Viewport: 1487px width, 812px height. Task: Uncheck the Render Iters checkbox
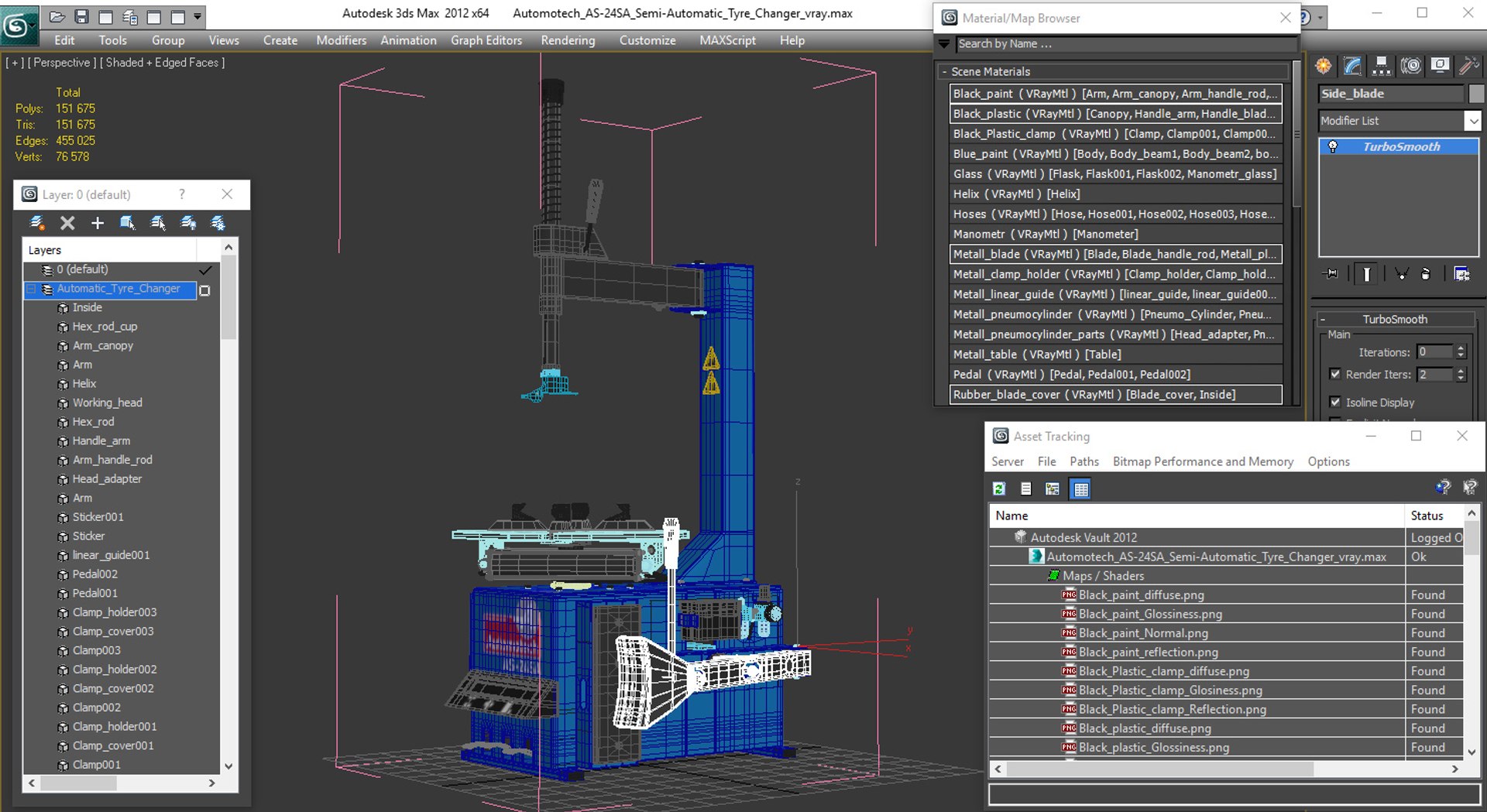(x=1335, y=374)
